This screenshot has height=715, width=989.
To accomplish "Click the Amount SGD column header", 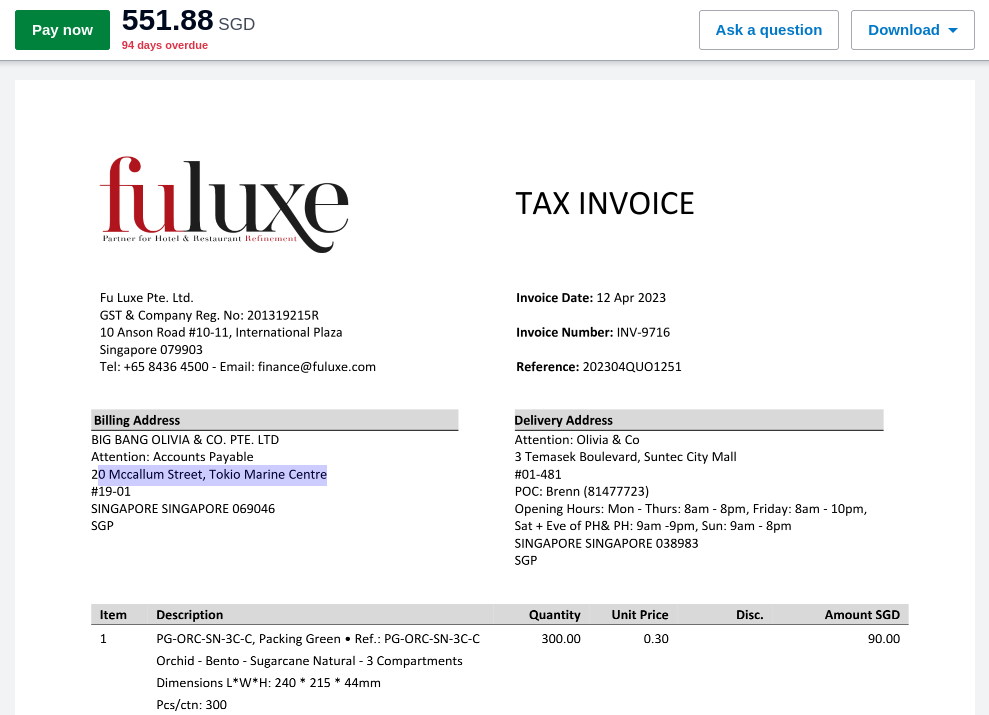I will [861, 615].
